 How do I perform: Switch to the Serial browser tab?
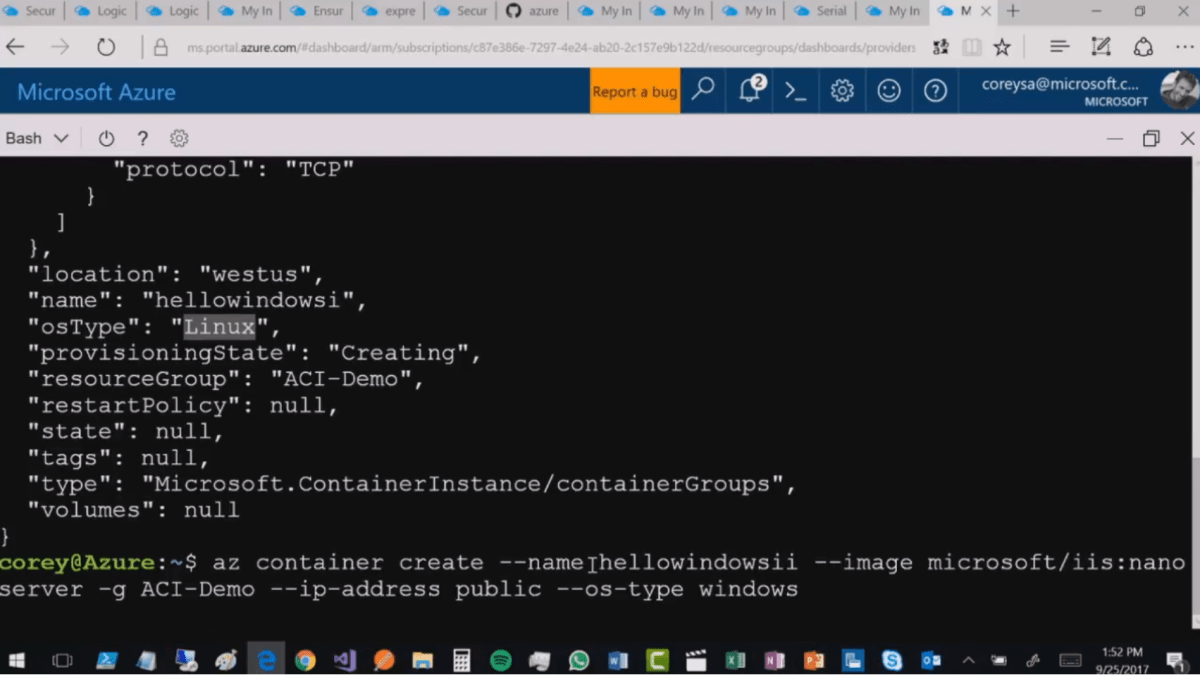point(821,12)
